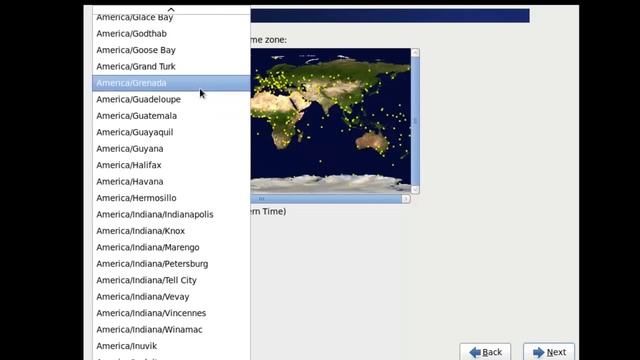
Task: Click the Back button
Action: pos(485,352)
